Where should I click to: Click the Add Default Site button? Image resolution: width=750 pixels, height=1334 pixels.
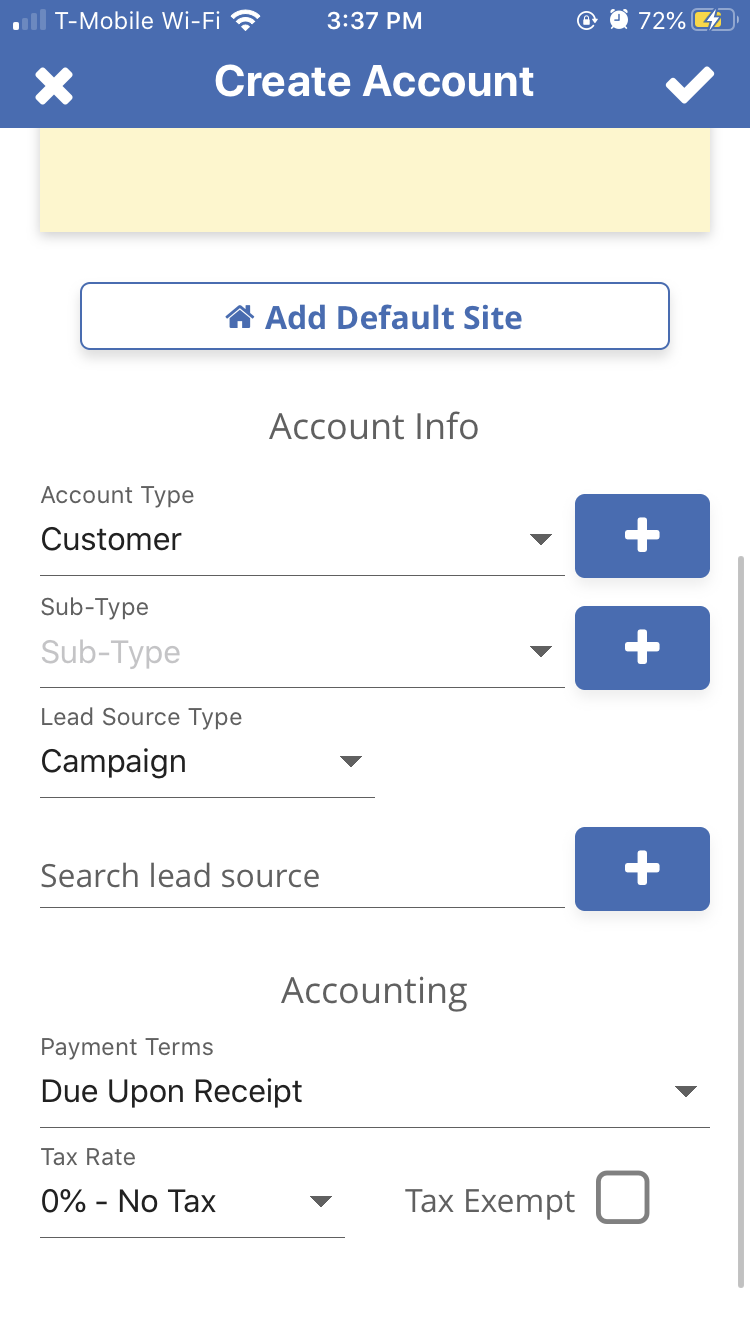(374, 317)
